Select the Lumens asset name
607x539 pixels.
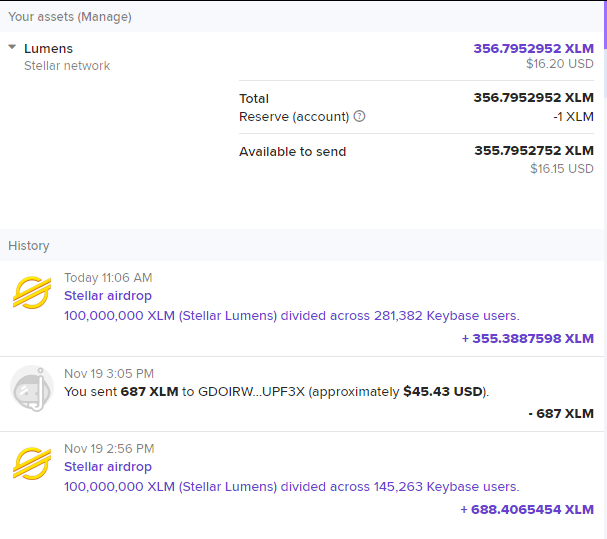pyautogui.click(x=48, y=48)
